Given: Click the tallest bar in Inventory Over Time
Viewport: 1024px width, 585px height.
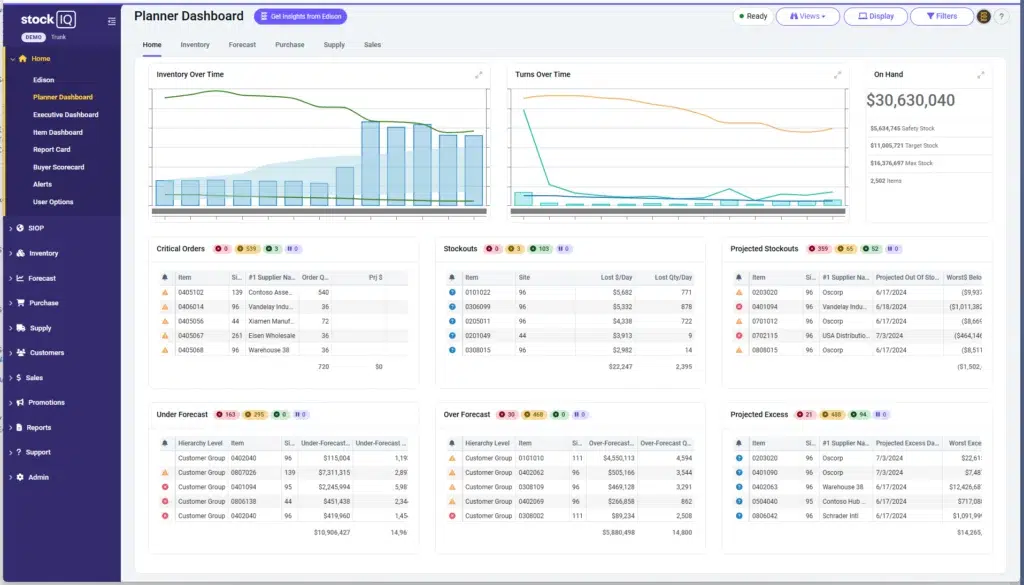Looking at the screenshot, I should point(370,164).
